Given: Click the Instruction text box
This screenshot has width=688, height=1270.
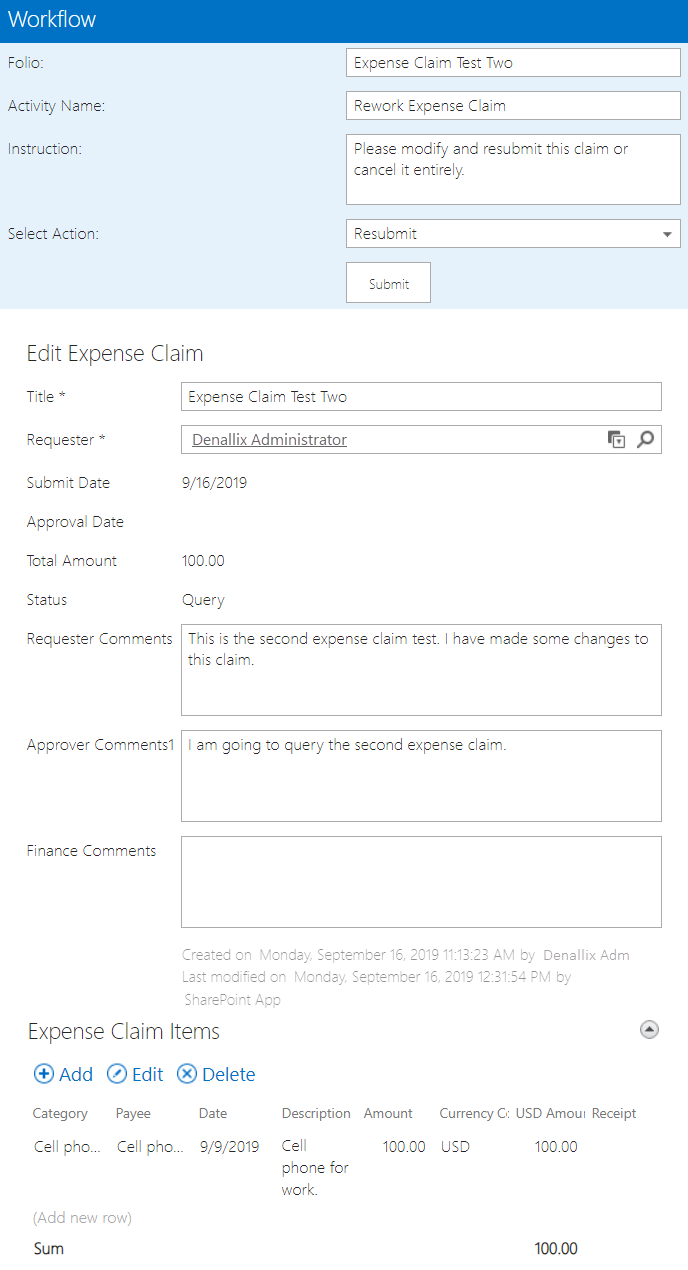Looking at the screenshot, I should 513,169.
